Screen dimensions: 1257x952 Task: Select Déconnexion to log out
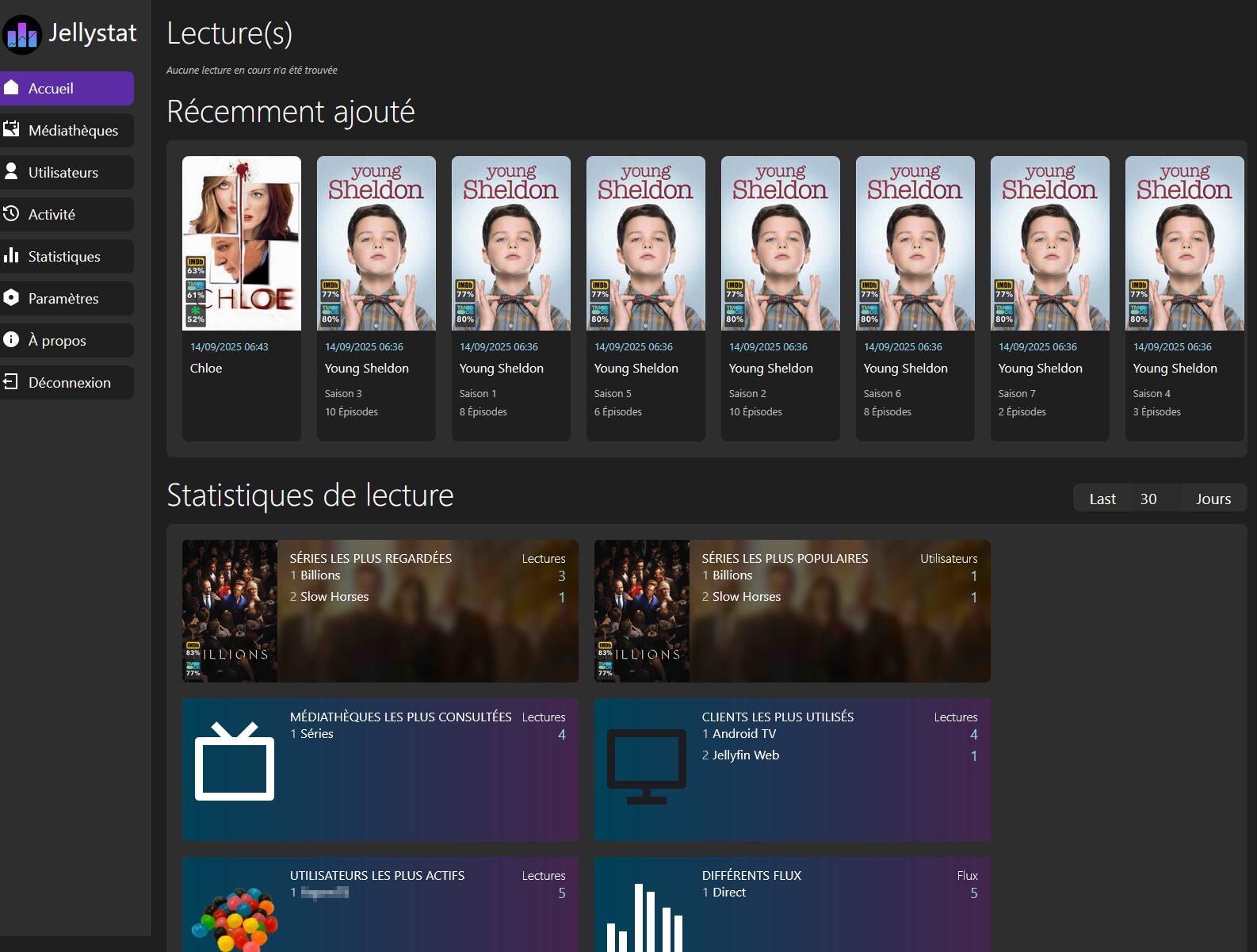pos(67,382)
